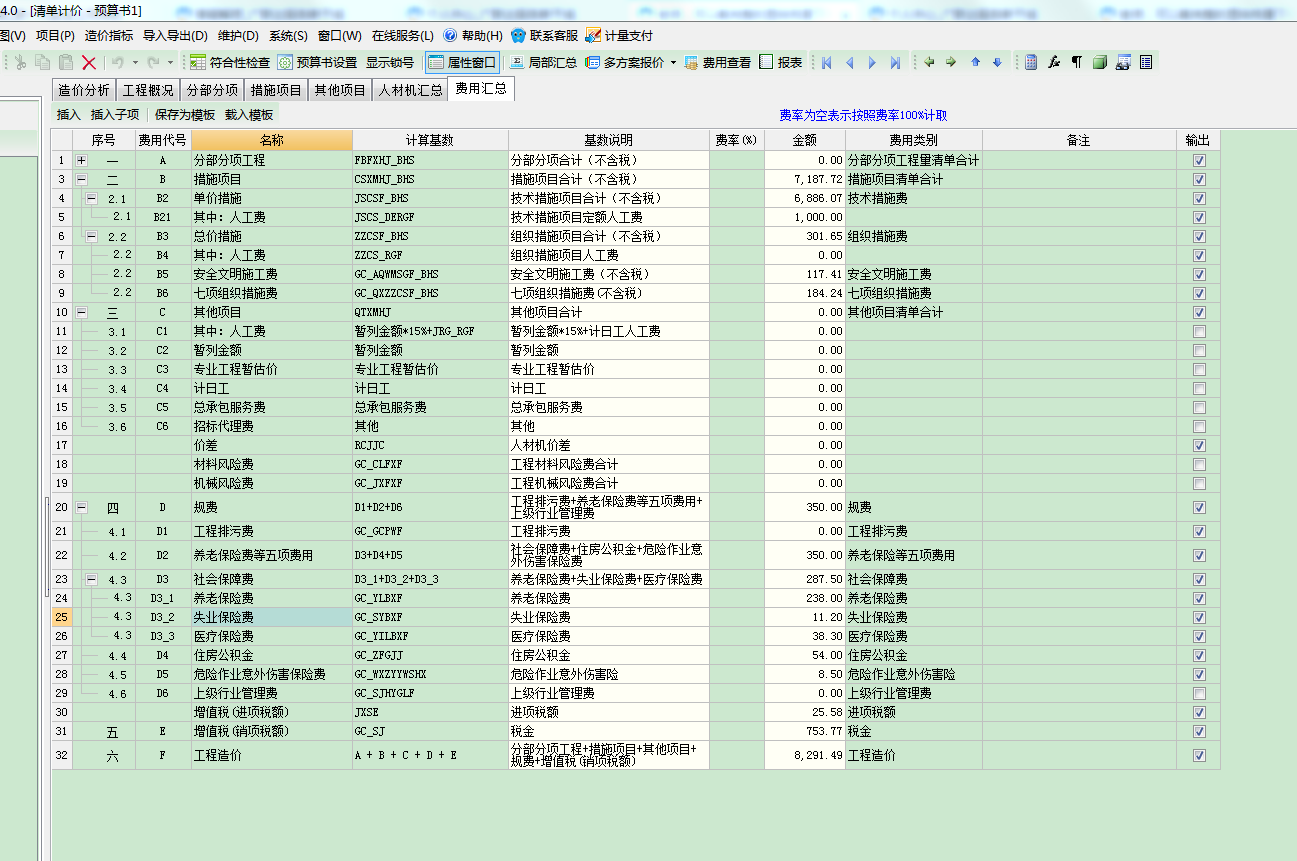Select 金额 cell 8,291.49 of 工程造价
Image resolution: width=1297 pixels, height=861 pixels.
click(805, 755)
